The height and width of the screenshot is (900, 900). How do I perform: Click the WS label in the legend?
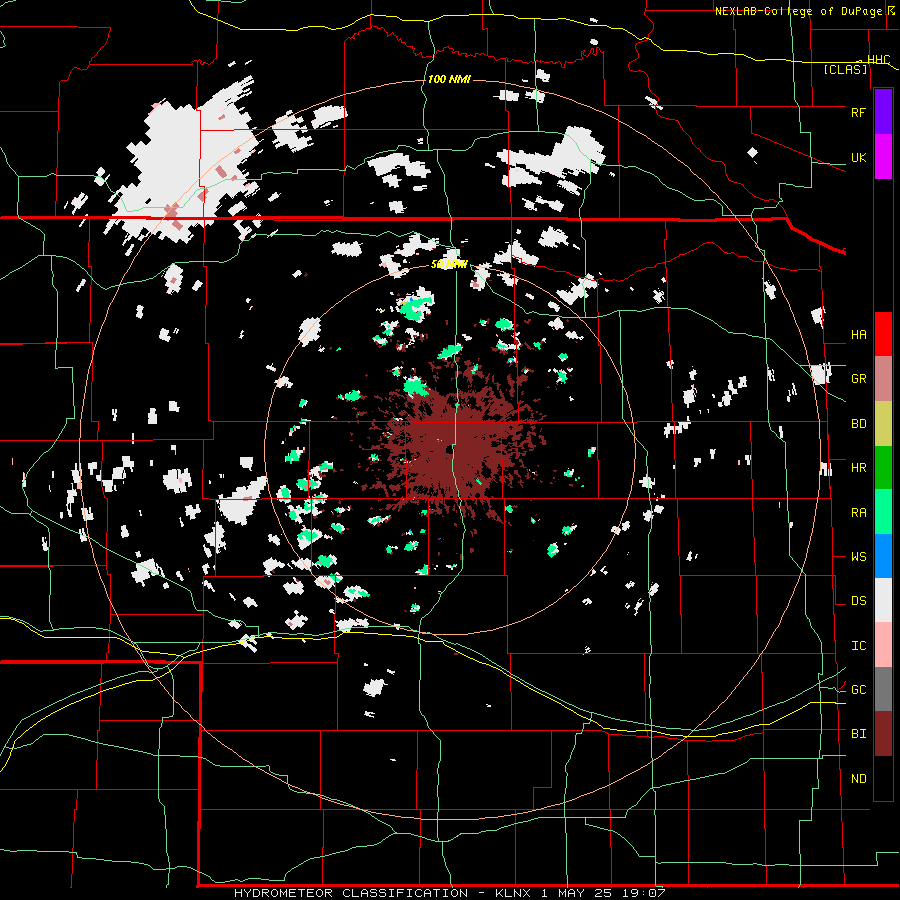point(858,557)
